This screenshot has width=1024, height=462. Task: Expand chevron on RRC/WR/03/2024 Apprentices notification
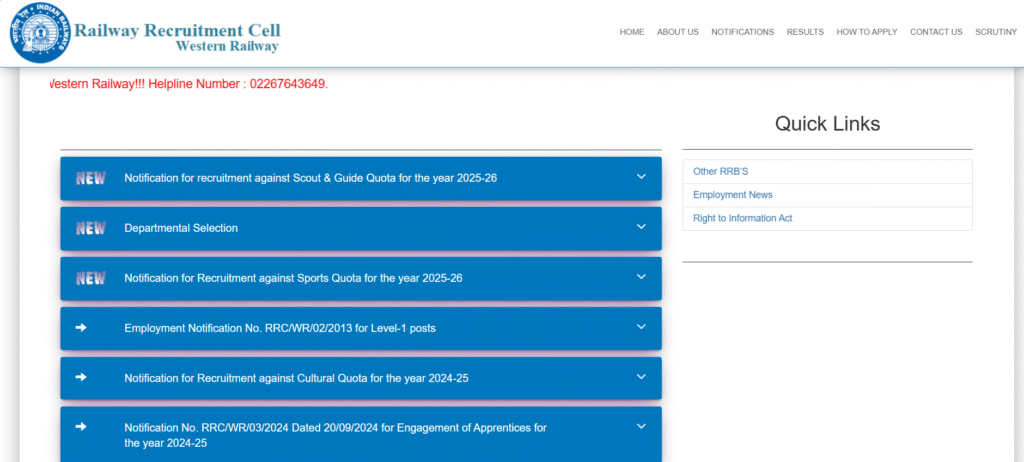click(641, 427)
